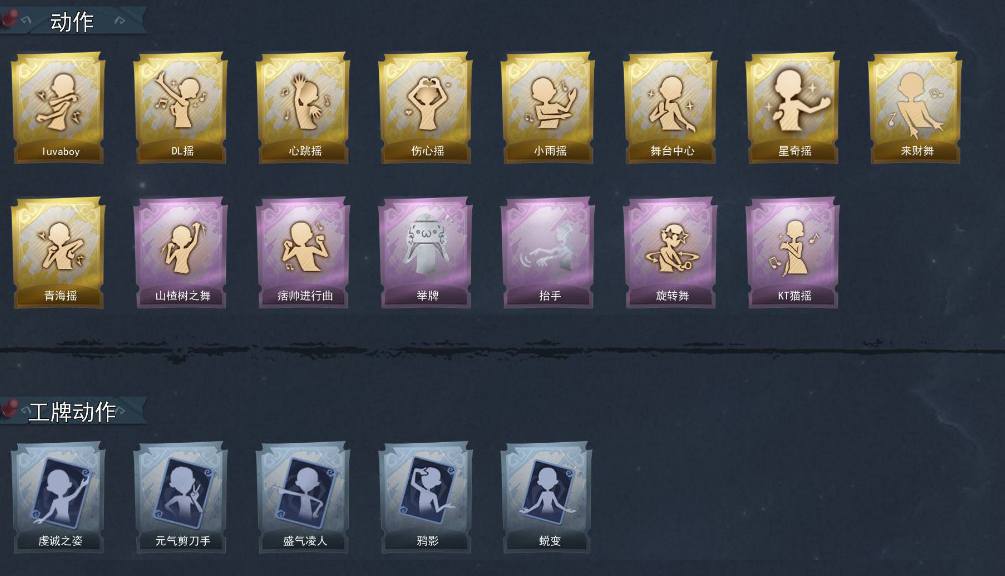Choose the 痞帅进行曲 purple action

[303, 252]
